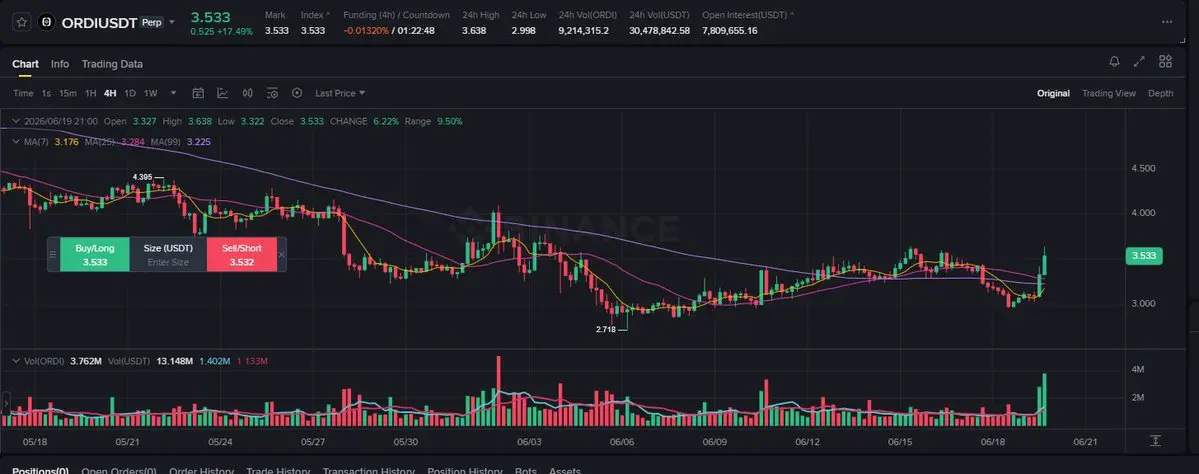This screenshot has width=1199, height=474.
Task: Click the favorite star icon for ORDIUSDT
Action: pyautogui.click(x=21, y=22)
